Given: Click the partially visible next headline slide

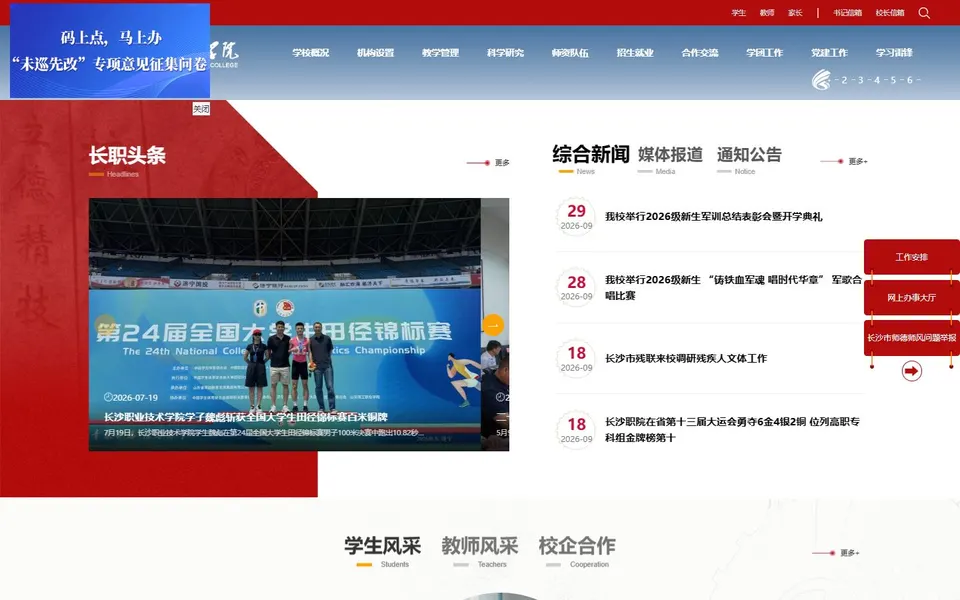Looking at the screenshot, I should pos(495,324).
